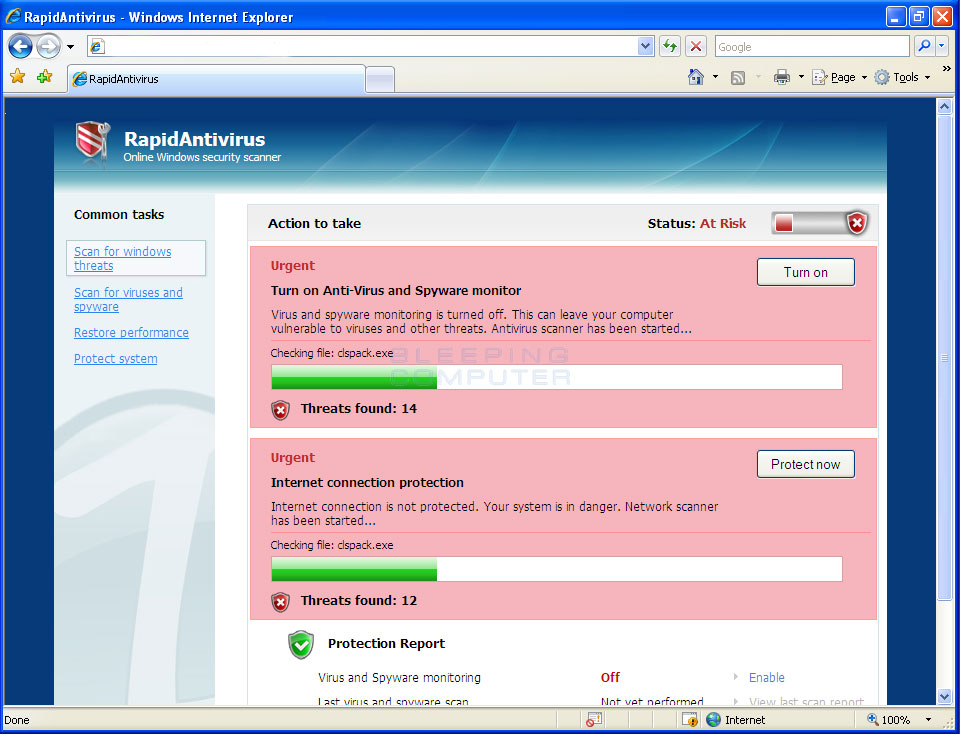The width and height of the screenshot is (960, 734).
Task: Go forward with the Forward arrow button
Action: coord(48,46)
